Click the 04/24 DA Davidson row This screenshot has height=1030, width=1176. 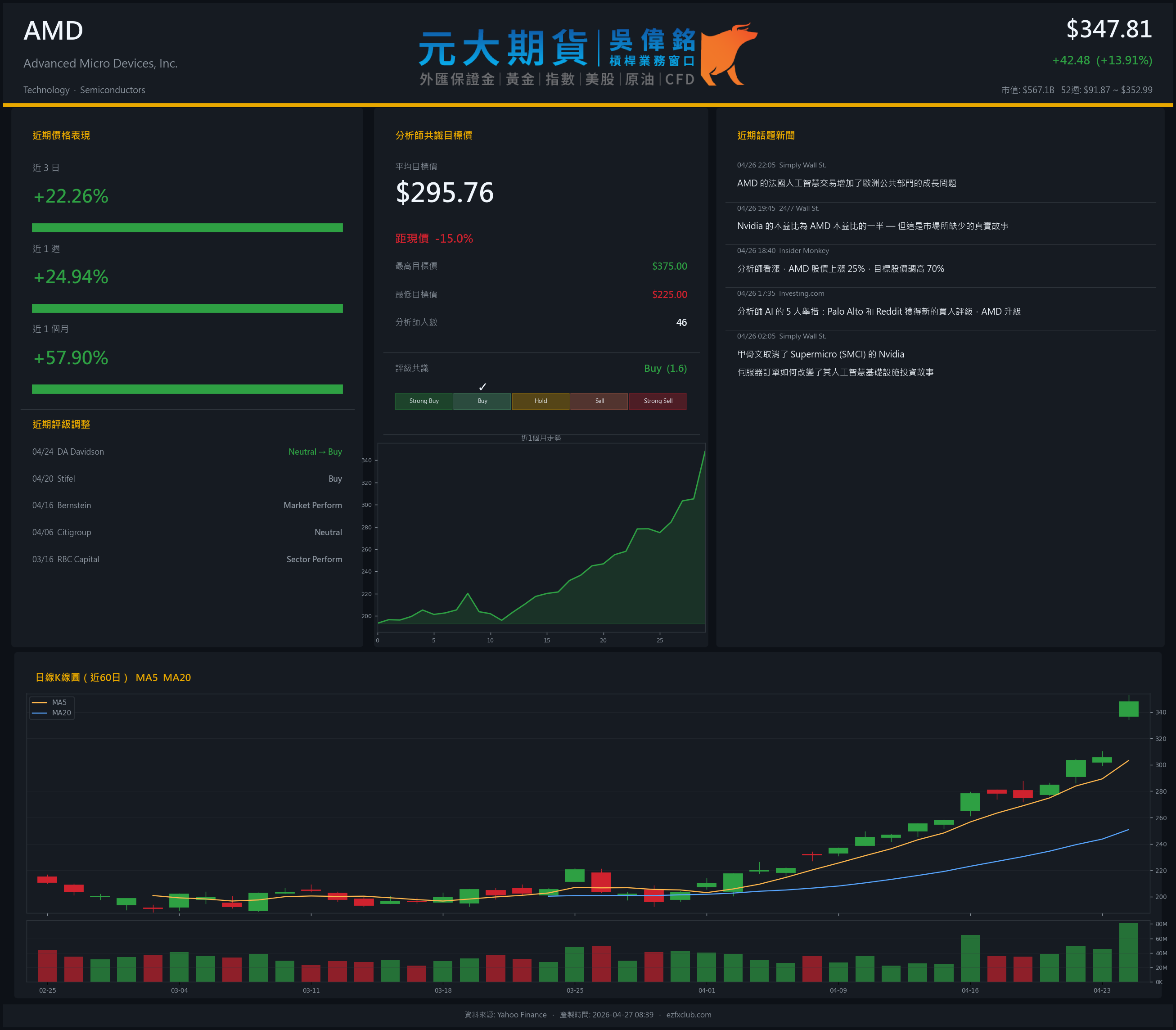point(187,452)
